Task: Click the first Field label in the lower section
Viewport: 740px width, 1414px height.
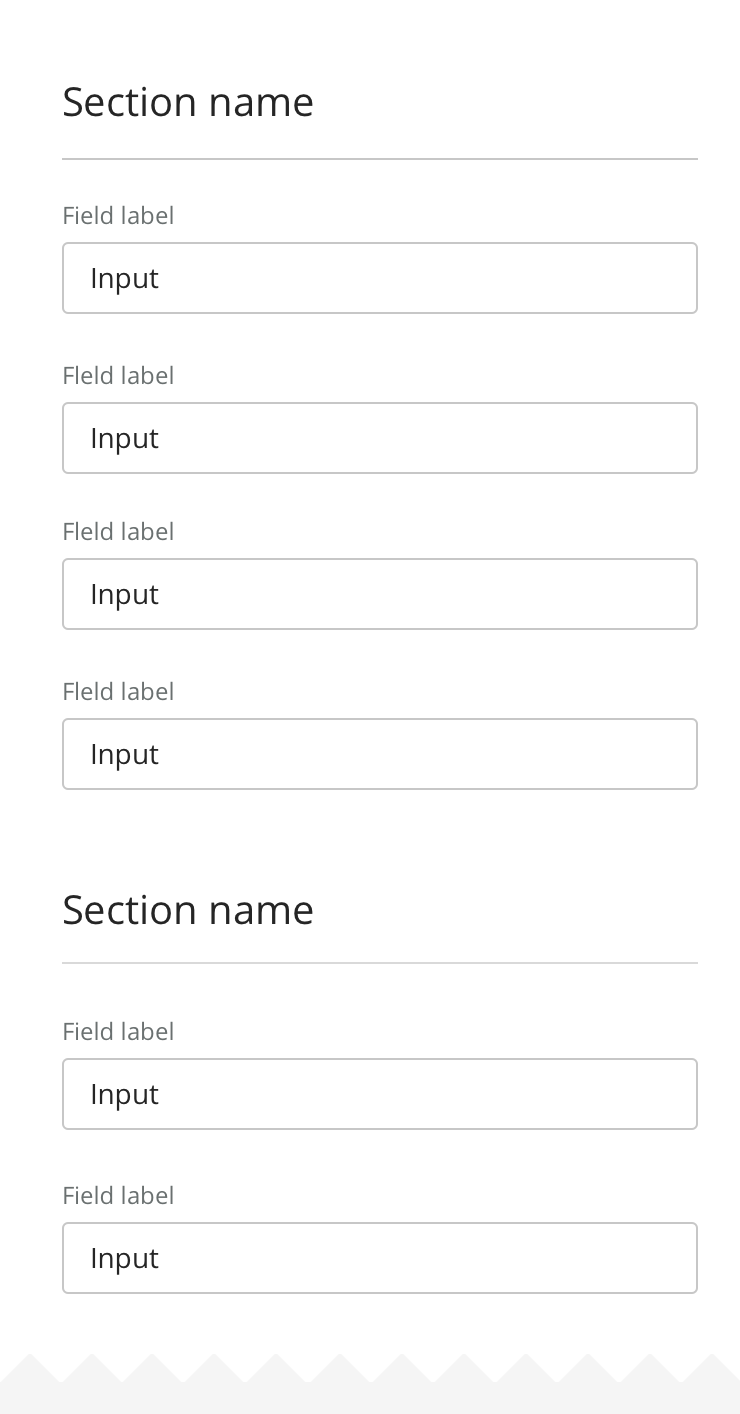Action: [x=118, y=1032]
